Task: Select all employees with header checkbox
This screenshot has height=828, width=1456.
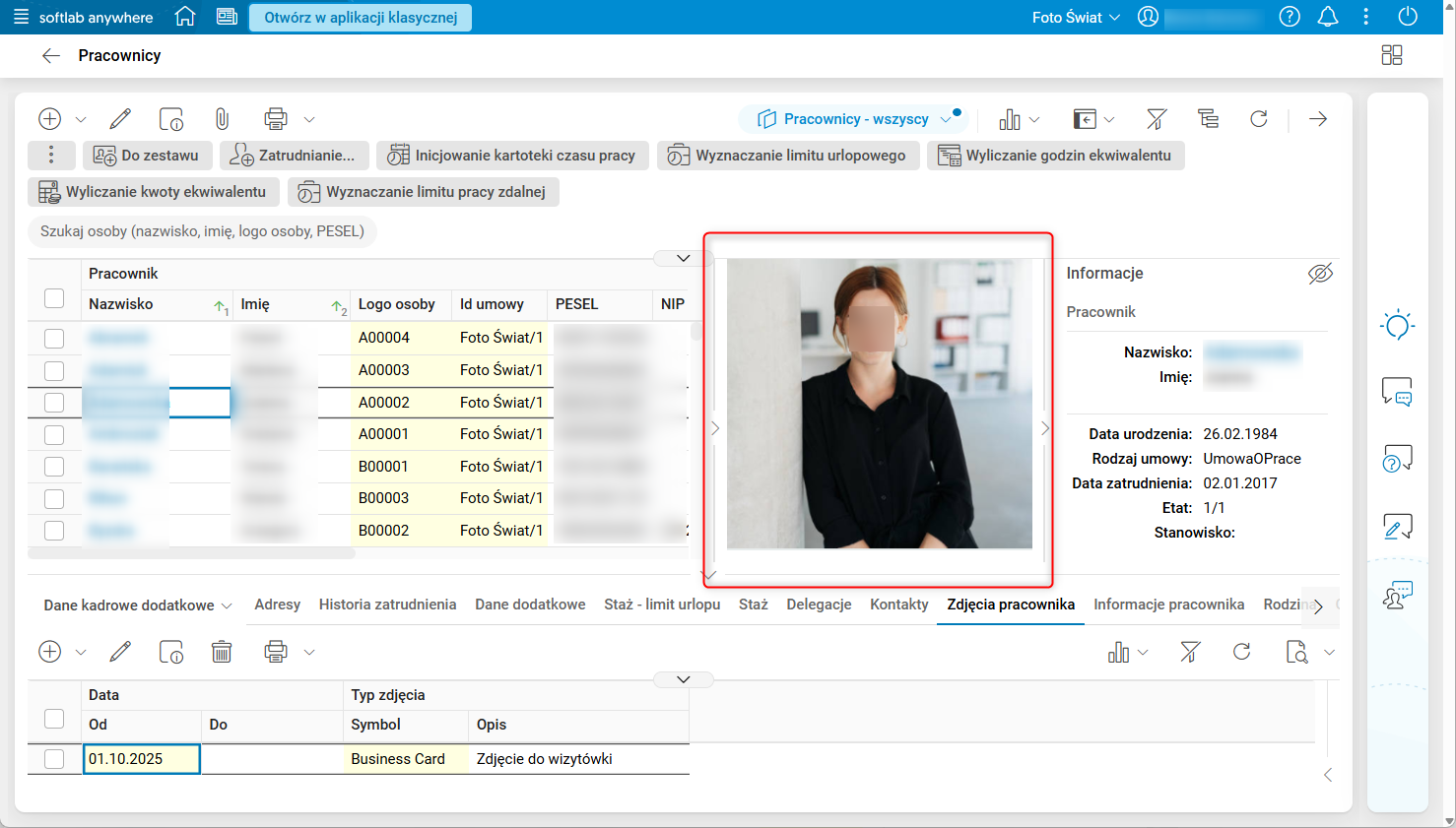Action: pyautogui.click(x=54, y=298)
